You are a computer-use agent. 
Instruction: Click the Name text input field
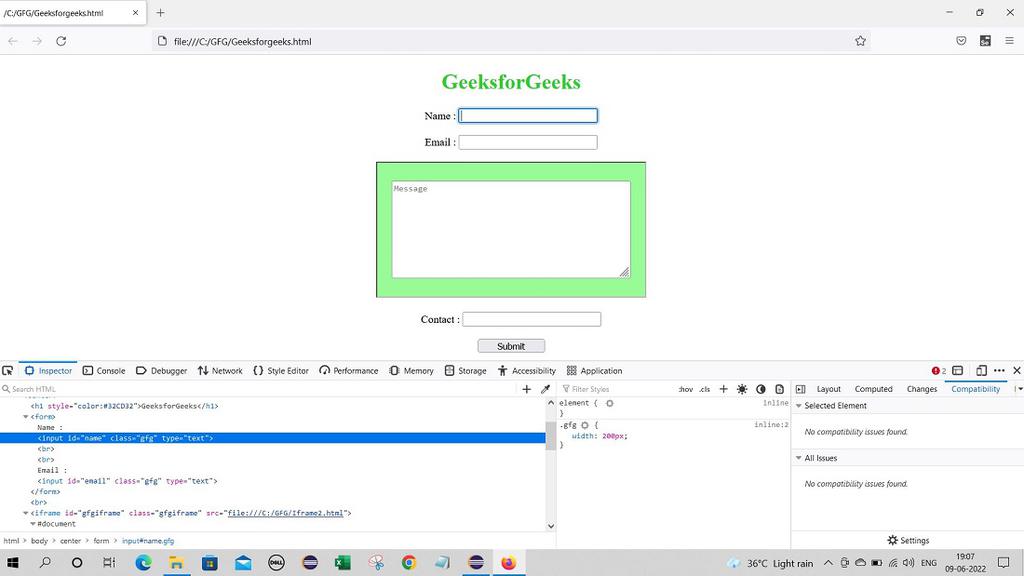[x=528, y=116]
